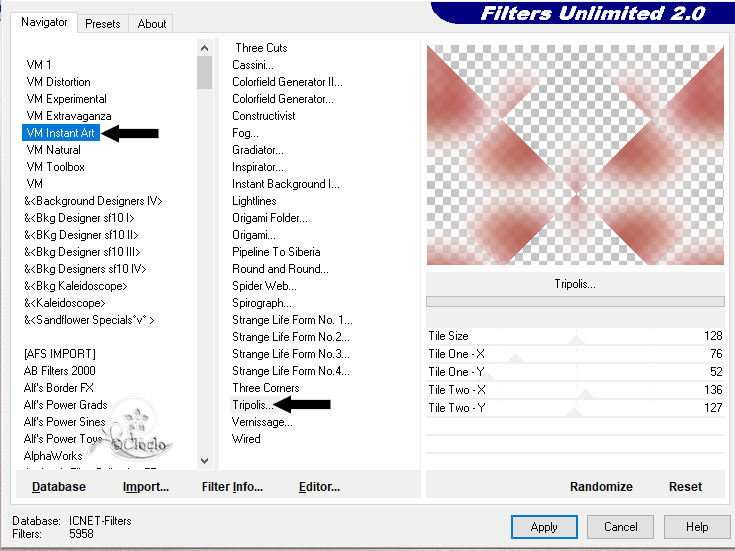
Task: Pick the Fog... filter
Action: [245, 133]
